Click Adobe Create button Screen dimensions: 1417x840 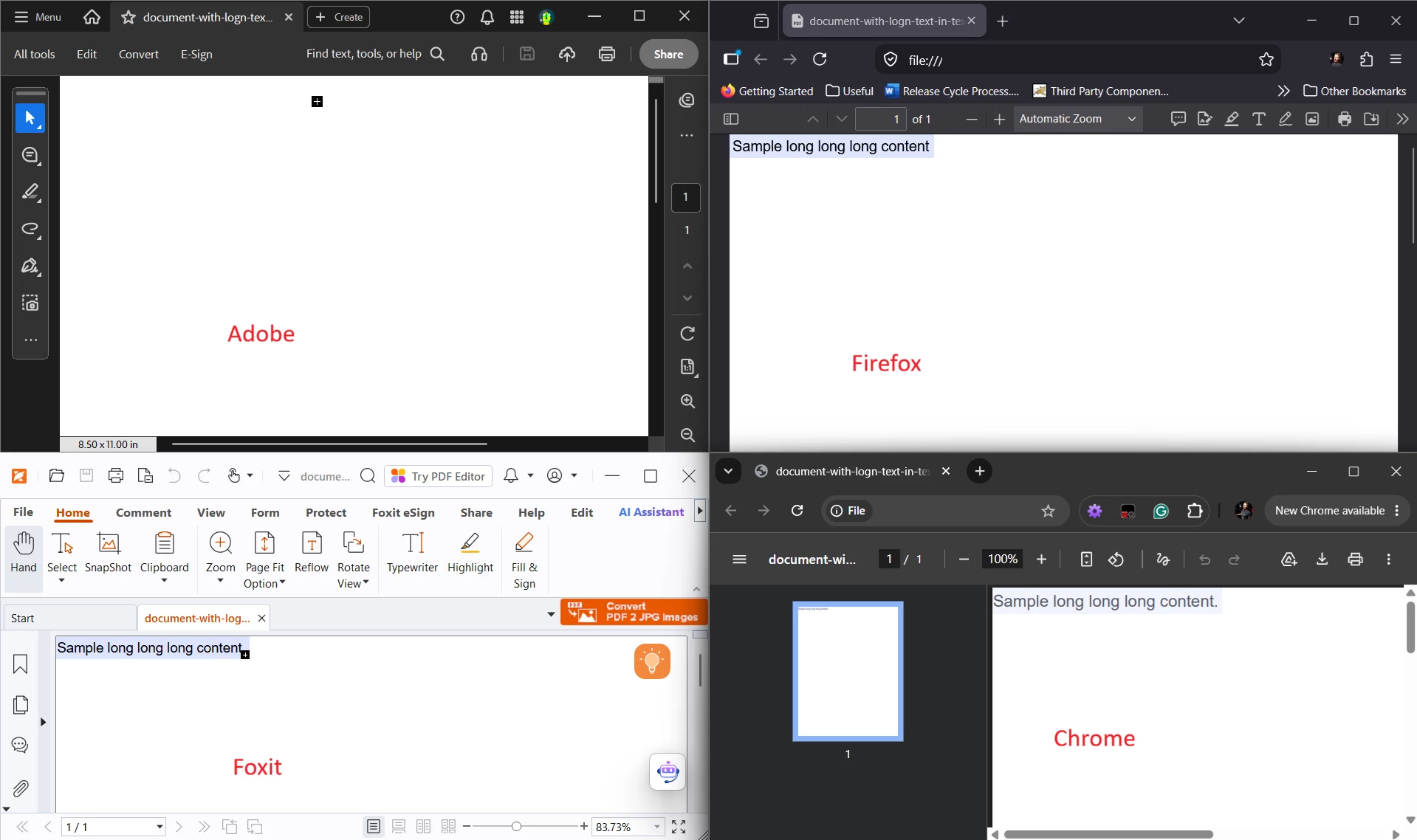339,17
